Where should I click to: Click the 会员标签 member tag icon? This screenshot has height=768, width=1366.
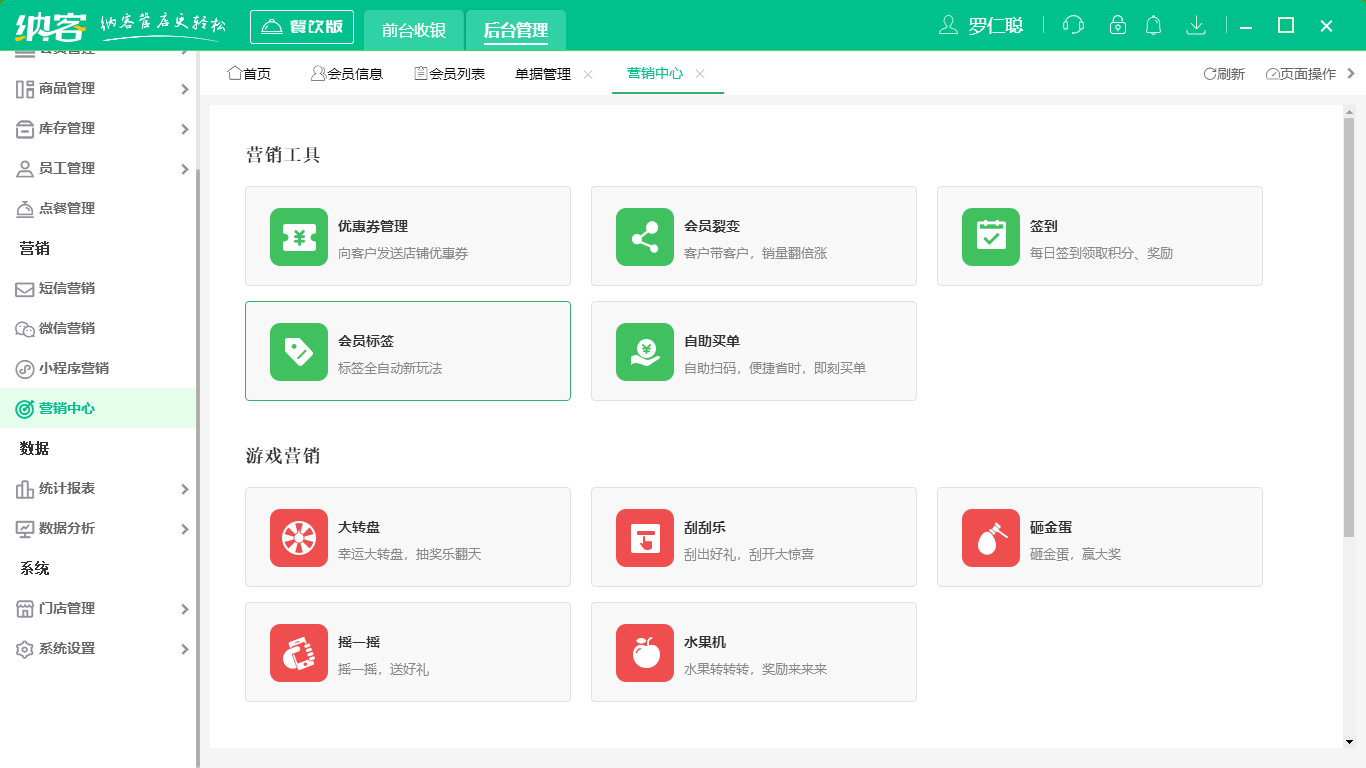coord(298,351)
